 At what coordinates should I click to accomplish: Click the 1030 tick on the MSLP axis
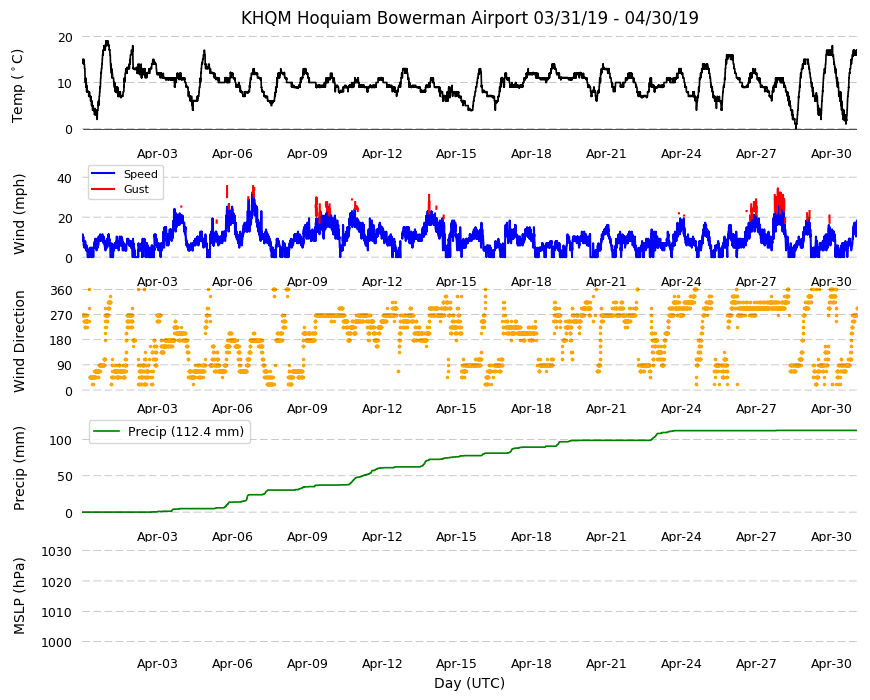point(57,551)
